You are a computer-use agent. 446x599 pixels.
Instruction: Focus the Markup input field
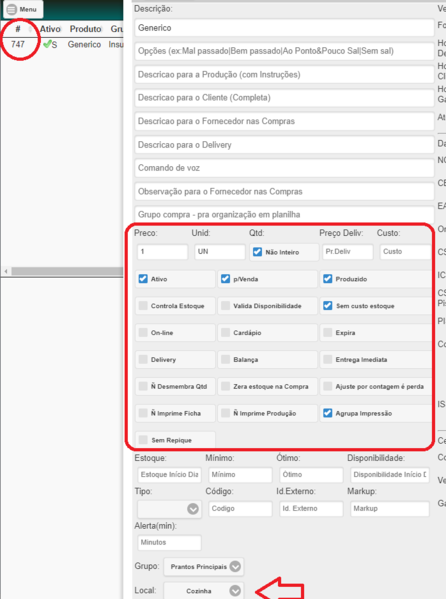pyautogui.click(x=390, y=509)
